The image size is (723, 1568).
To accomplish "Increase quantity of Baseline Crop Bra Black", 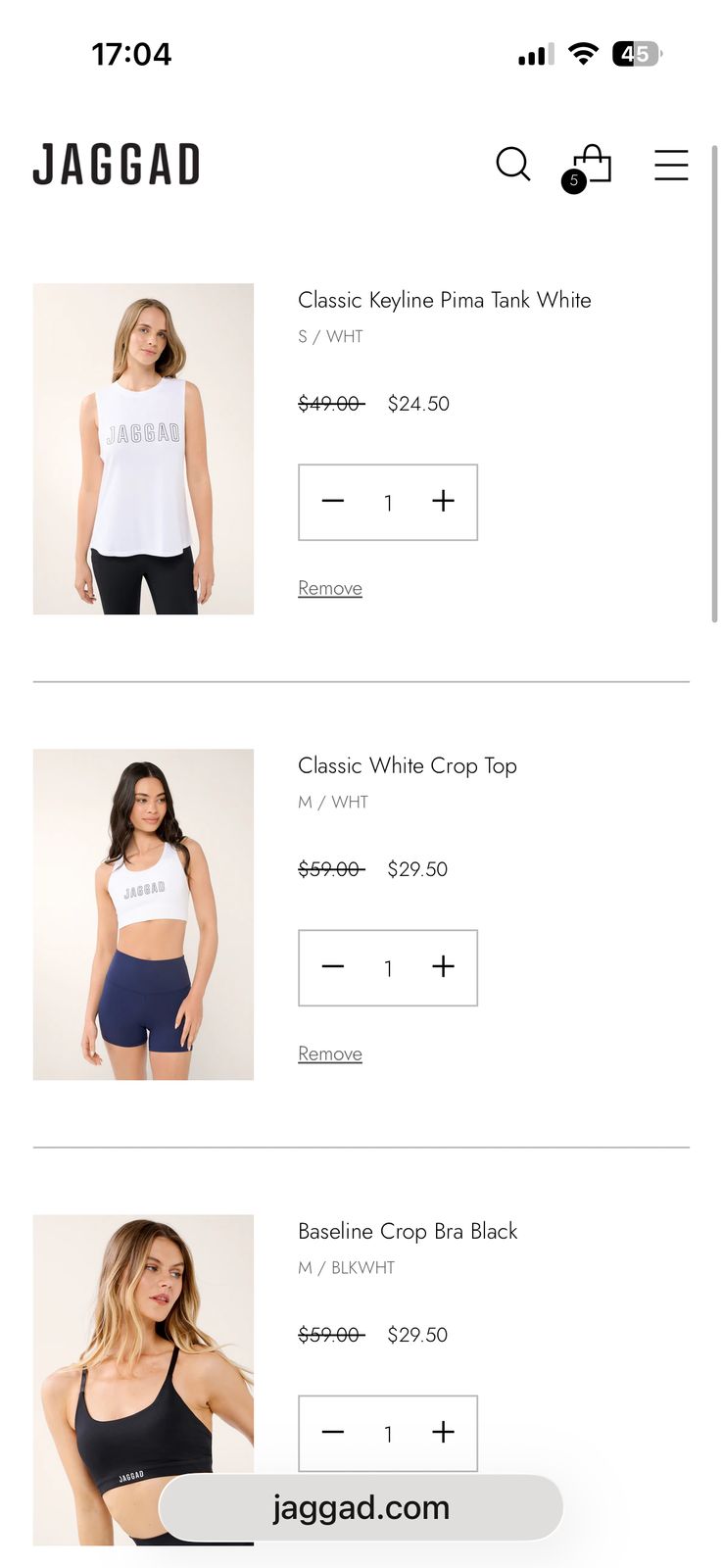I will pos(443,1433).
